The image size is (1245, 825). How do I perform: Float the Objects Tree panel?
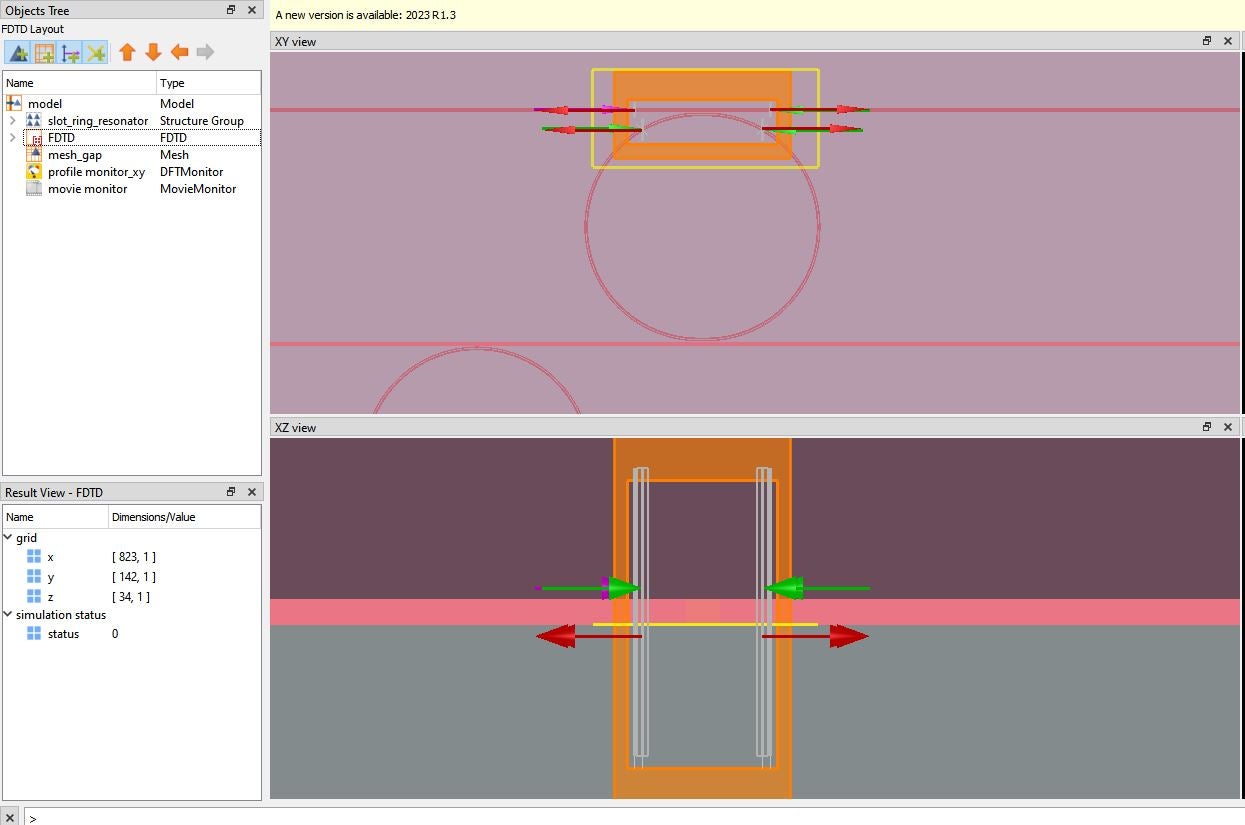point(230,10)
